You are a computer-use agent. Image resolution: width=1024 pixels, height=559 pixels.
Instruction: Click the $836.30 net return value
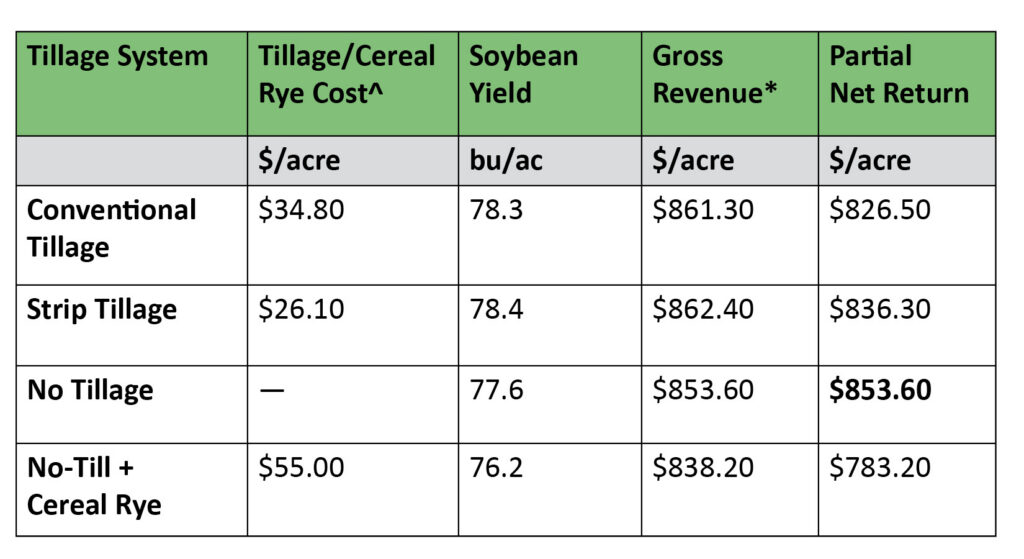click(x=880, y=310)
